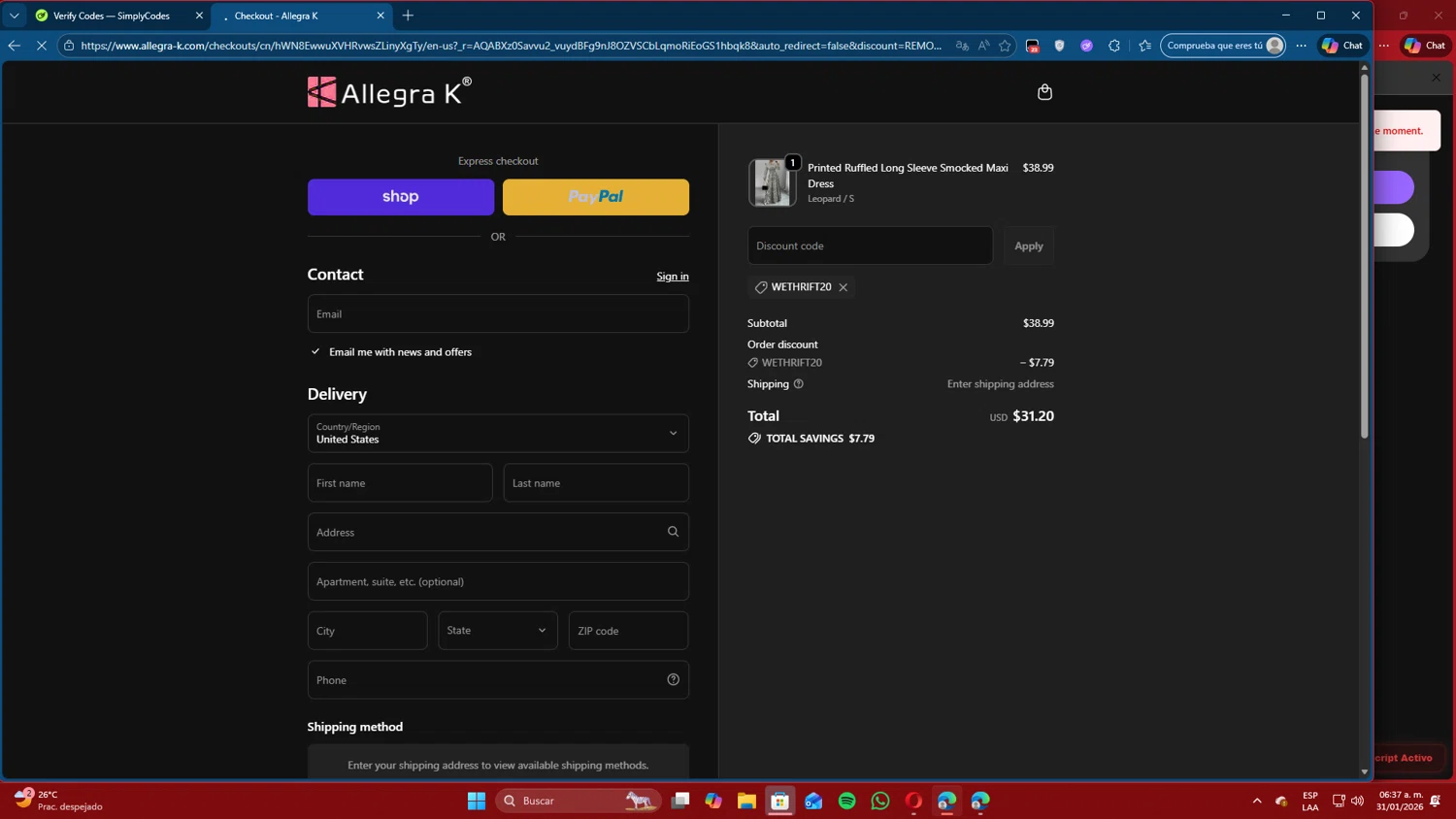Click the Comprueba que eres tú profile button

[x=1223, y=46]
